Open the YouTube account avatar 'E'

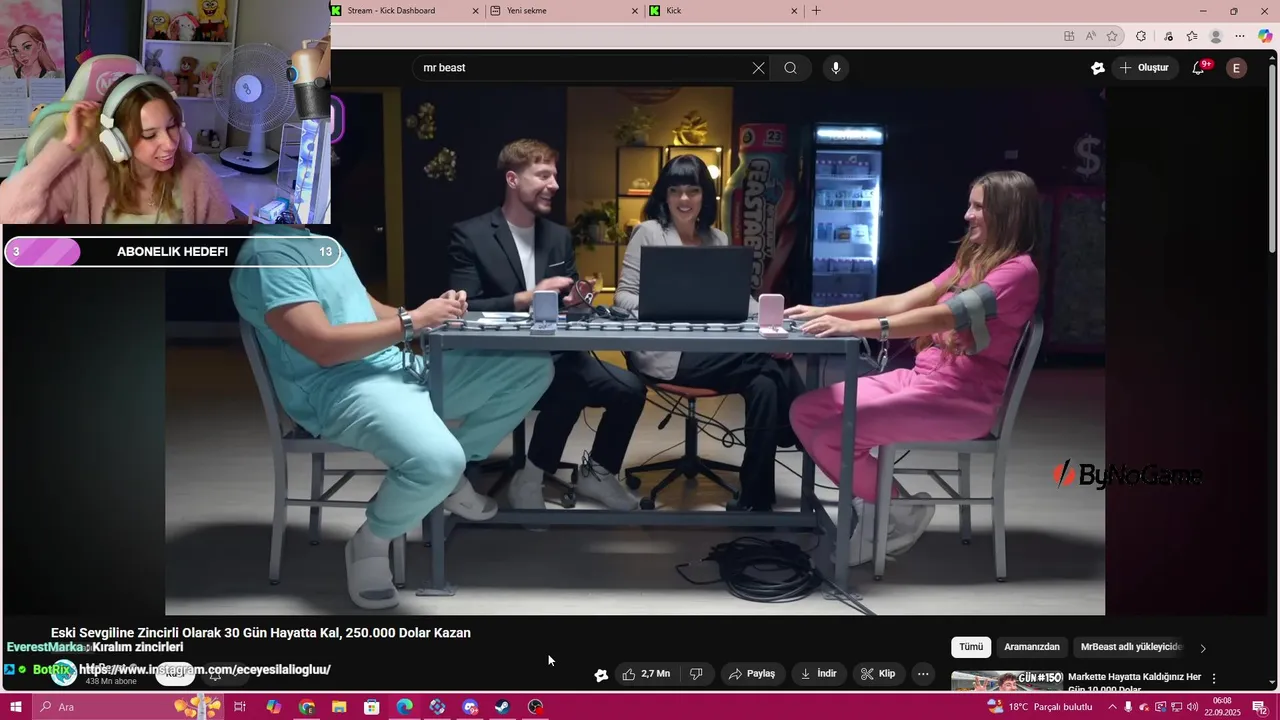[1237, 68]
